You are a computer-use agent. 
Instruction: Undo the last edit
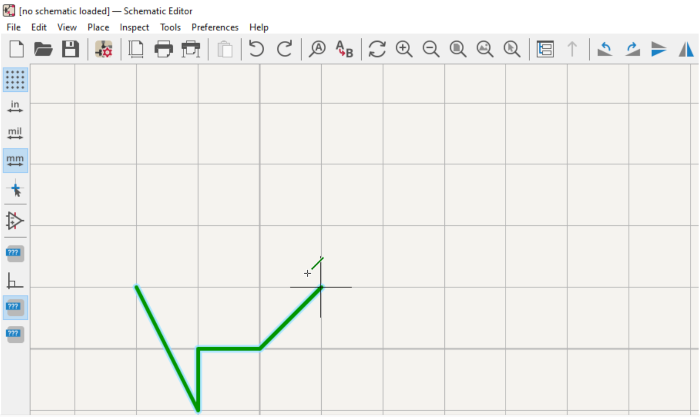257,49
